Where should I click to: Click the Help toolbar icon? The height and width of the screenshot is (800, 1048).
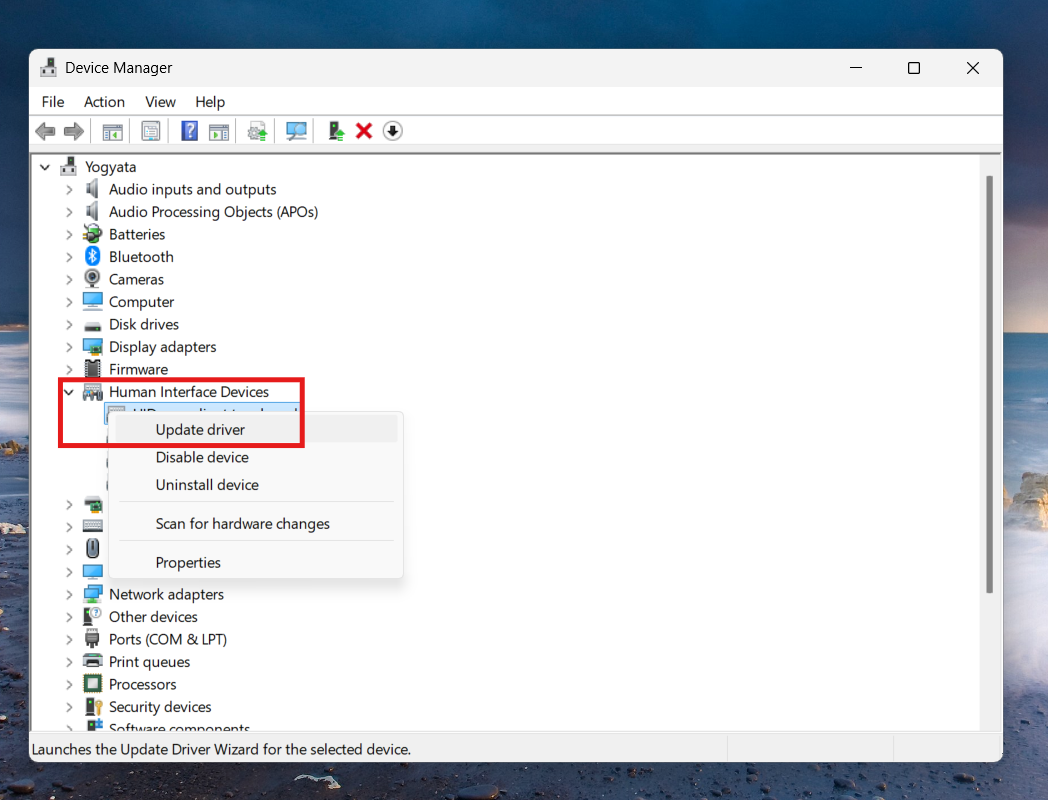pos(189,131)
